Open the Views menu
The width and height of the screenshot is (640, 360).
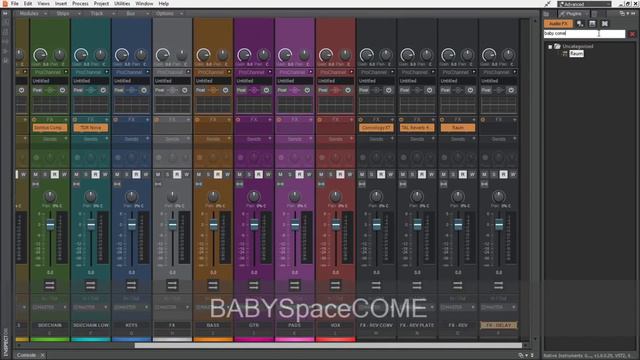(43, 4)
